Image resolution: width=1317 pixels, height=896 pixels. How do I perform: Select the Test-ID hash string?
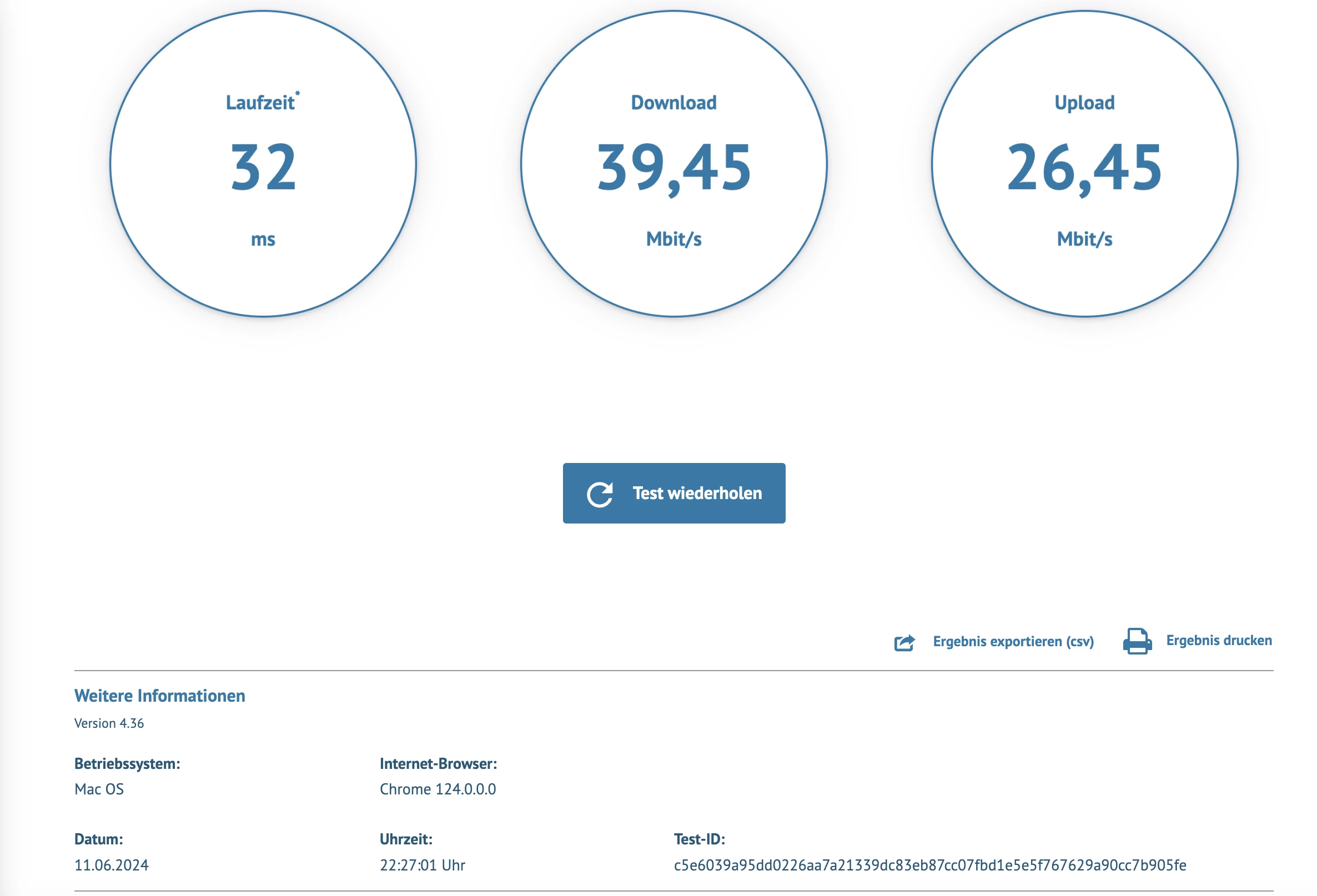point(929,865)
